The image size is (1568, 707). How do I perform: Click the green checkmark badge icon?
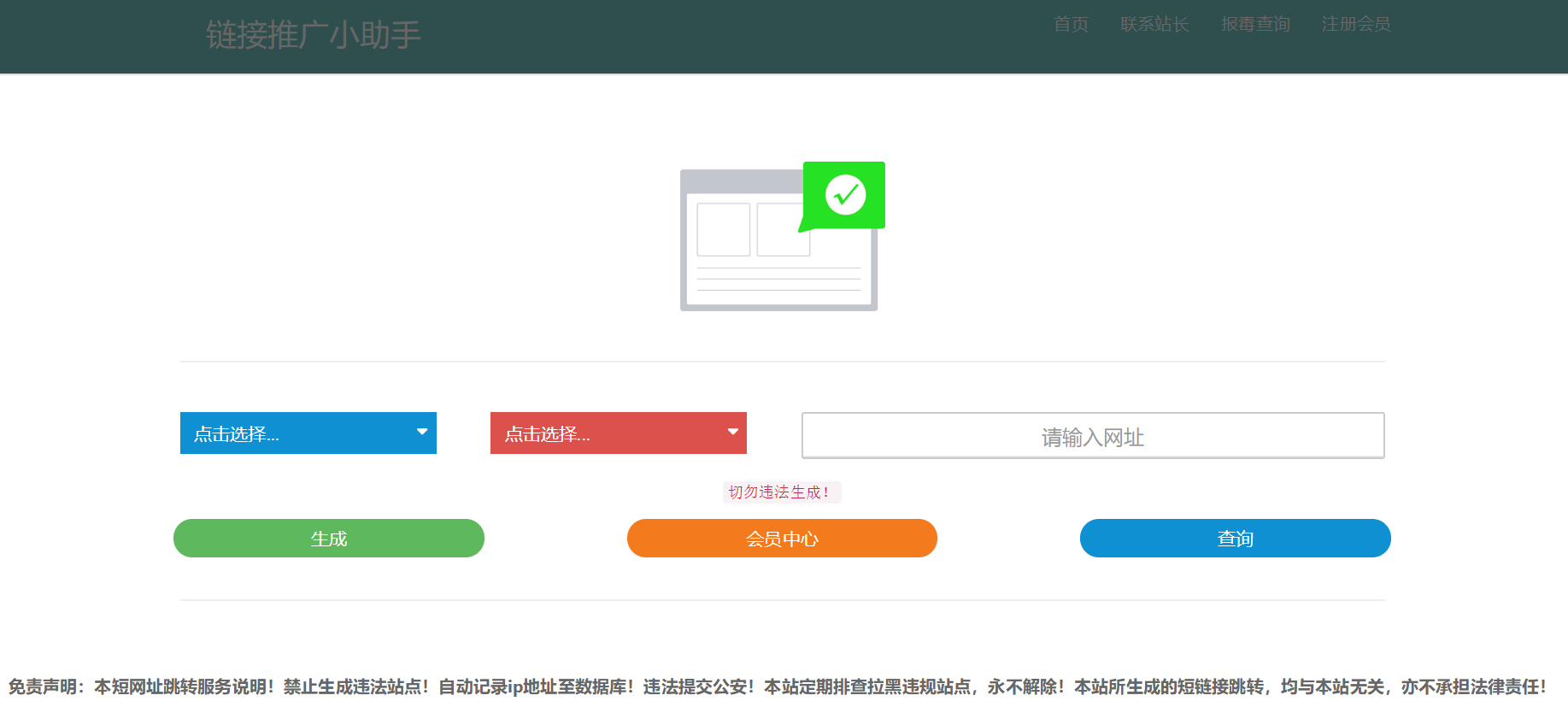click(x=845, y=195)
